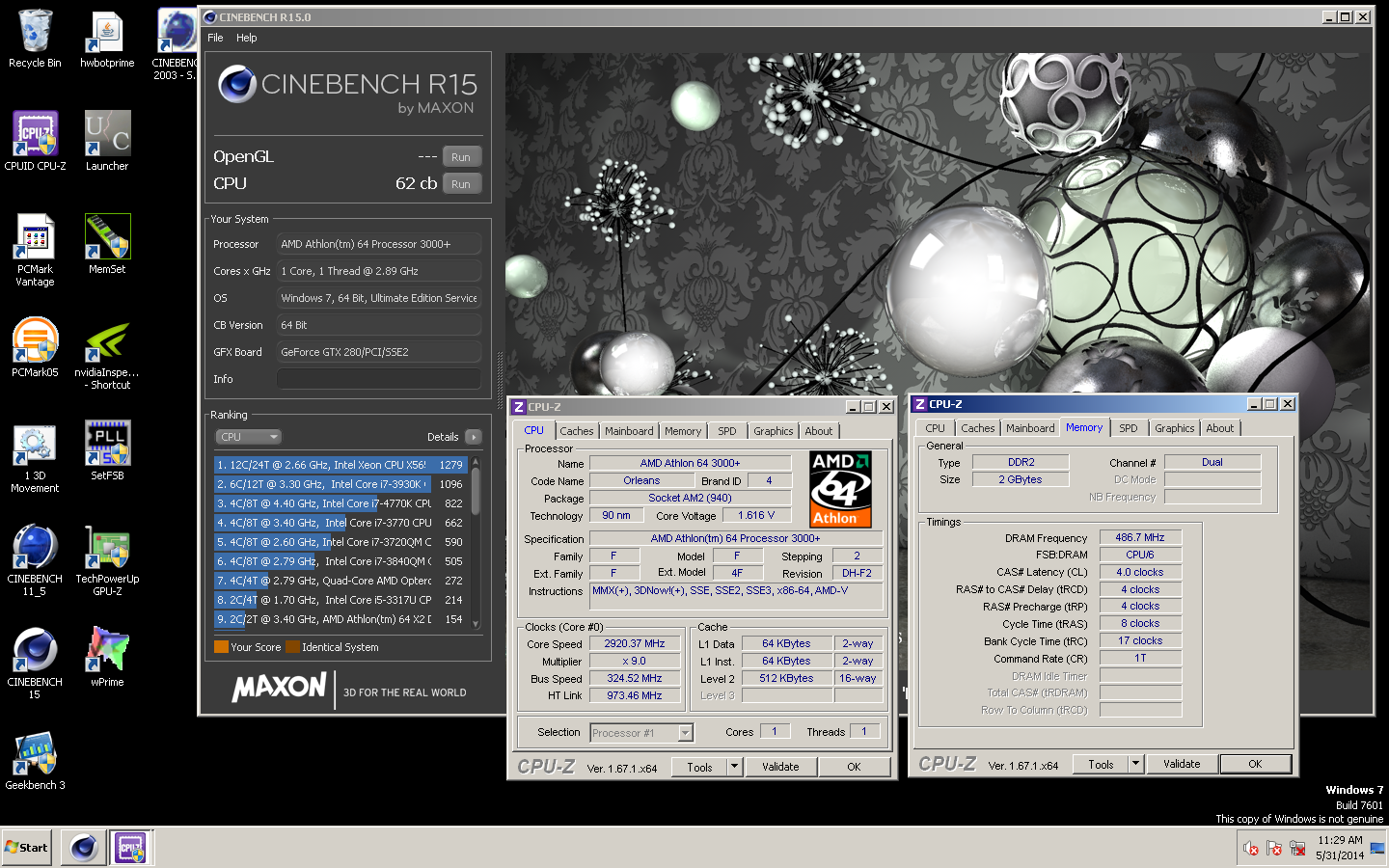
Task: Select ranking entry Intel Xeon CPU X56 1279
Action: coord(340,465)
